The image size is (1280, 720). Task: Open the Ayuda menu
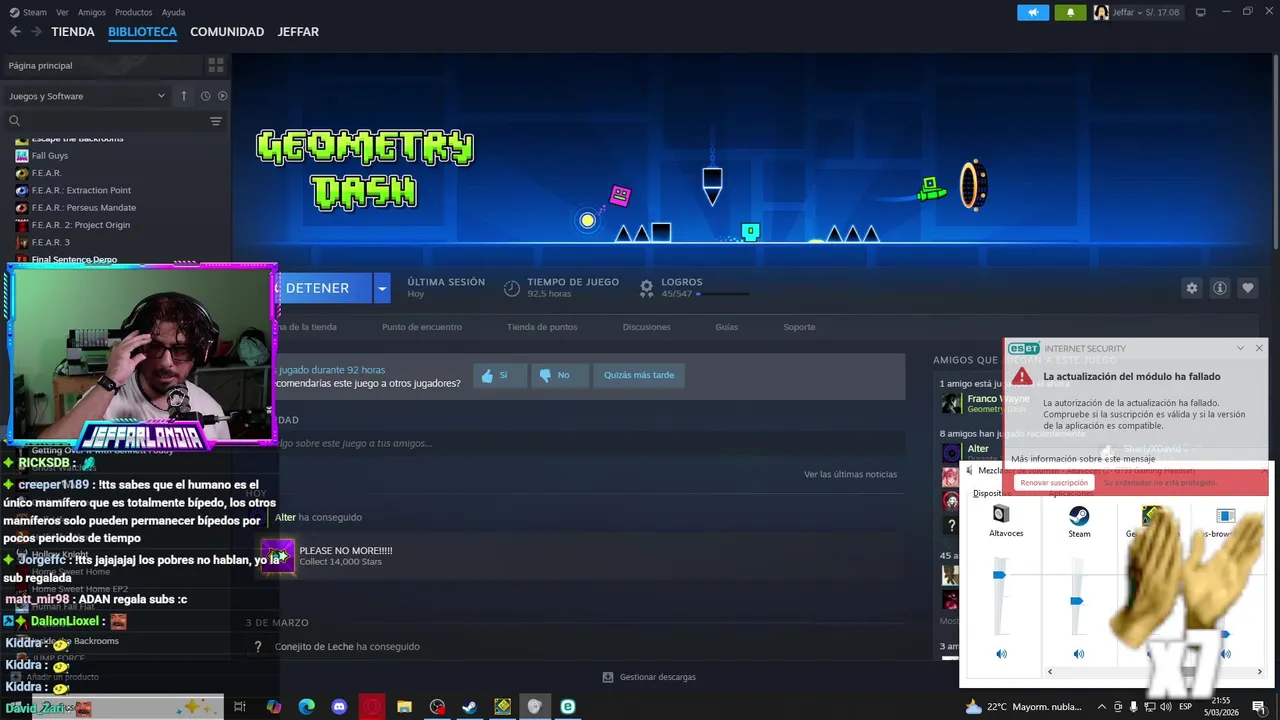tap(173, 12)
